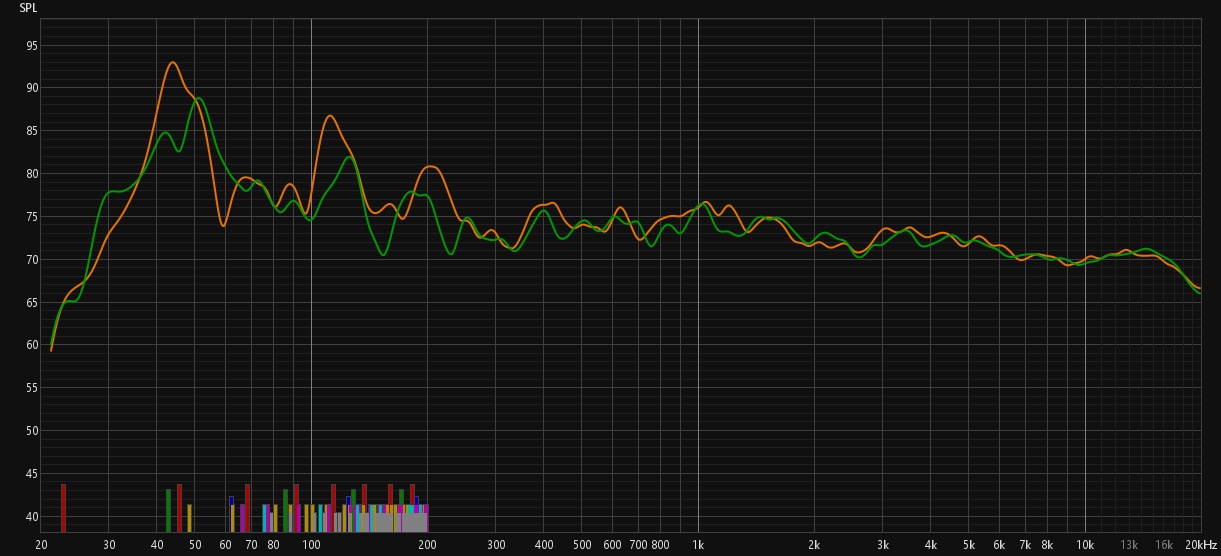Screen dimensions: 1221x556
Task: Click the isolated red bar near 23 Hz
Action: tap(63, 508)
